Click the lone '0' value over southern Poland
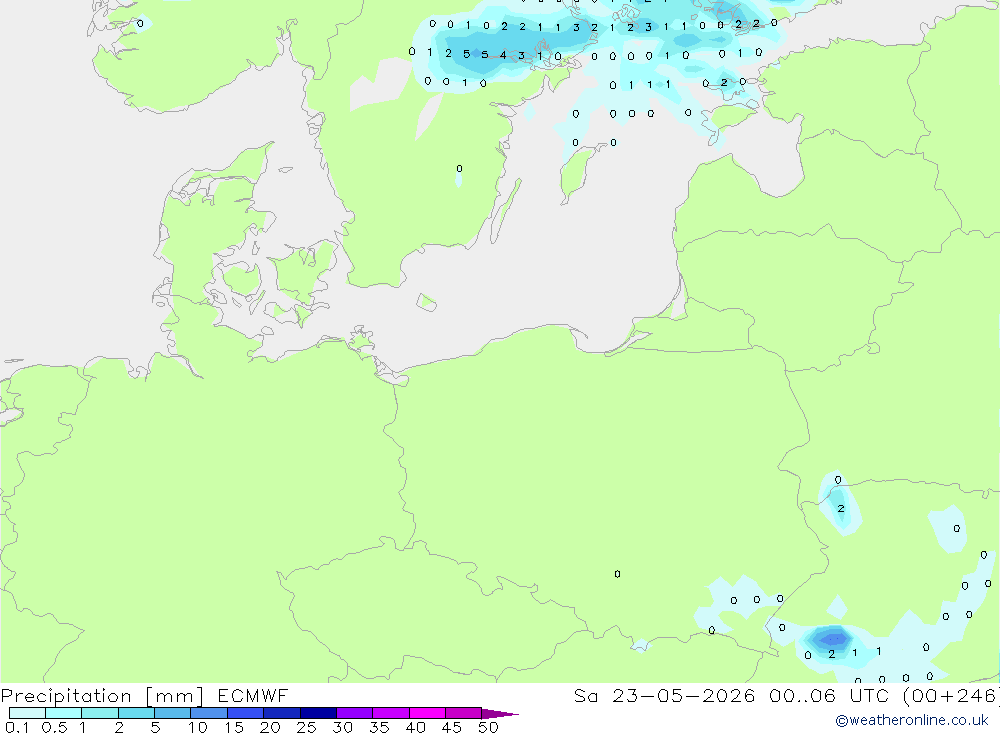This screenshot has width=1000, height=733. pyautogui.click(x=617, y=574)
